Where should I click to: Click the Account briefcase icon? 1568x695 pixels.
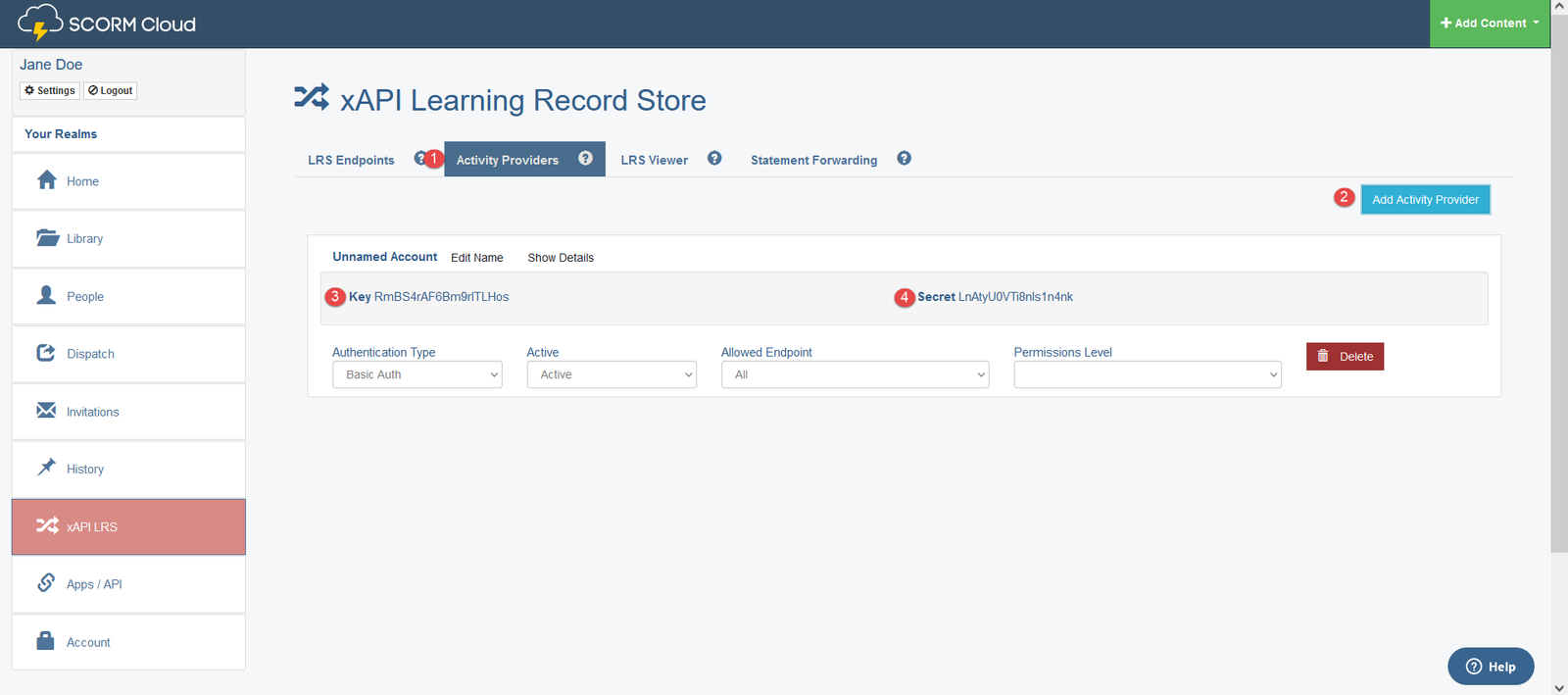tap(46, 641)
